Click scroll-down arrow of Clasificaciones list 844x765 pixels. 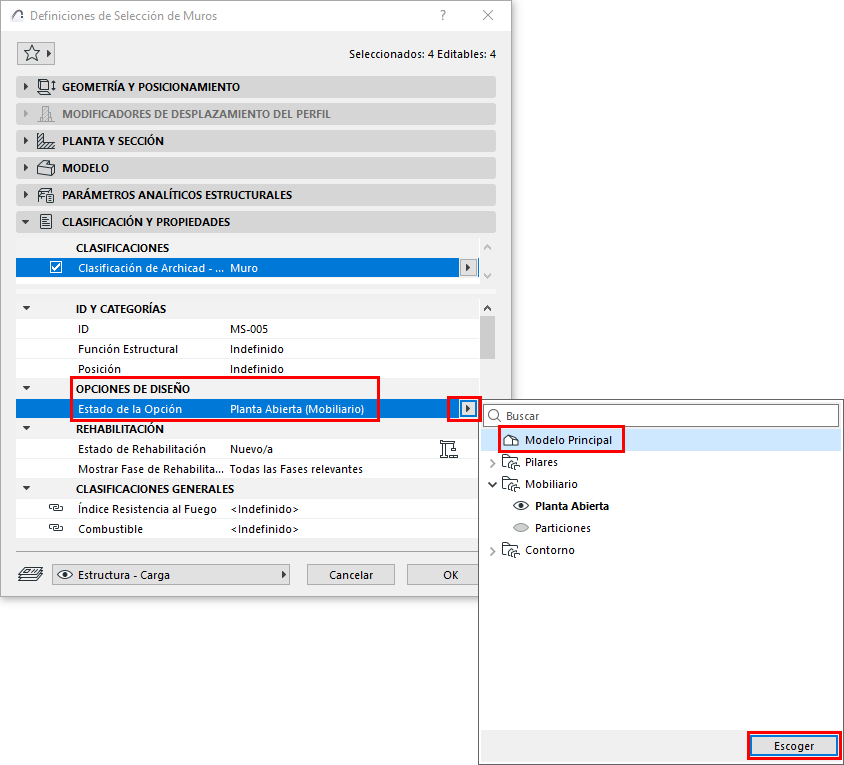tap(487, 276)
